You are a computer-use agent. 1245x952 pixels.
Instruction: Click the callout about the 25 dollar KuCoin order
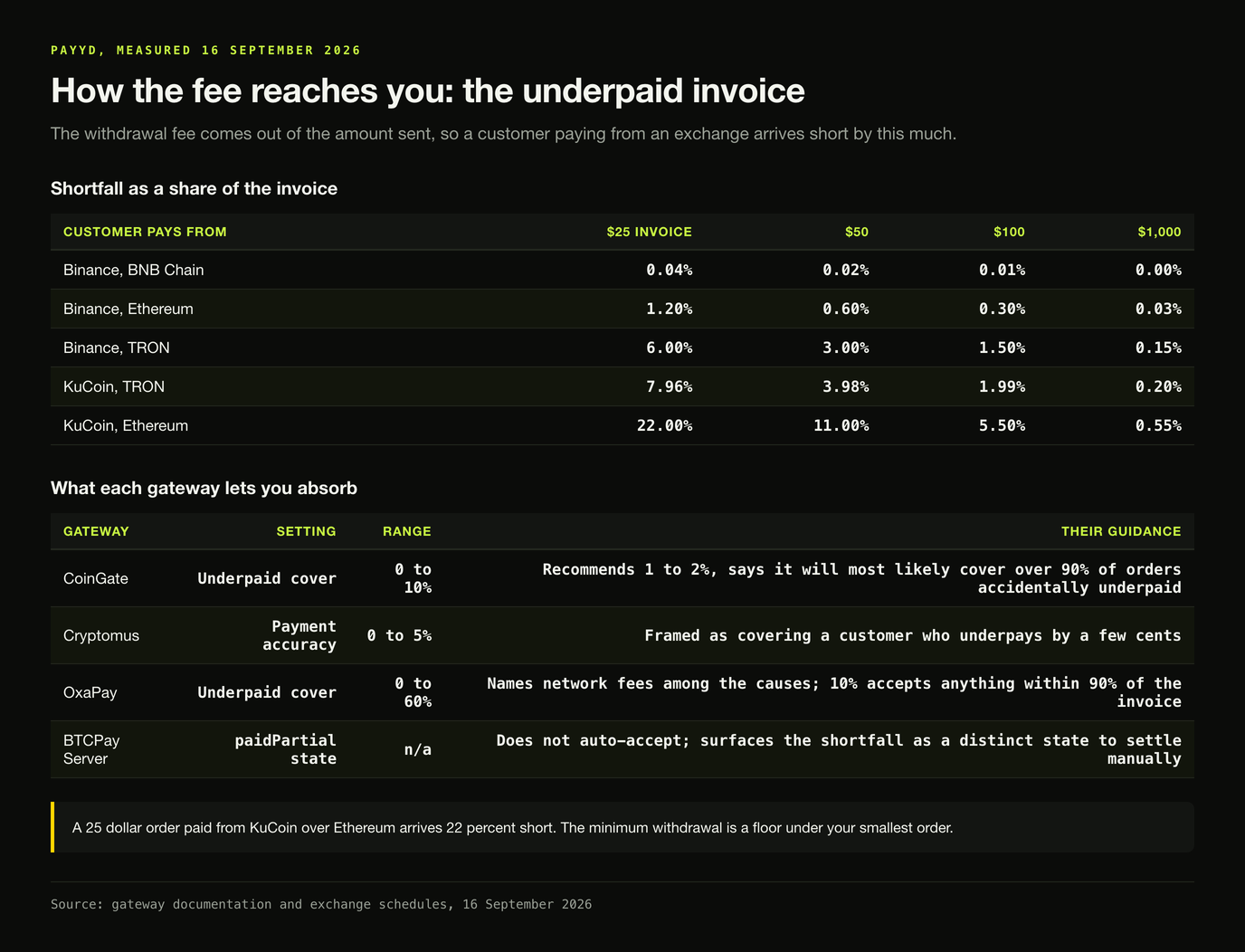622,827
